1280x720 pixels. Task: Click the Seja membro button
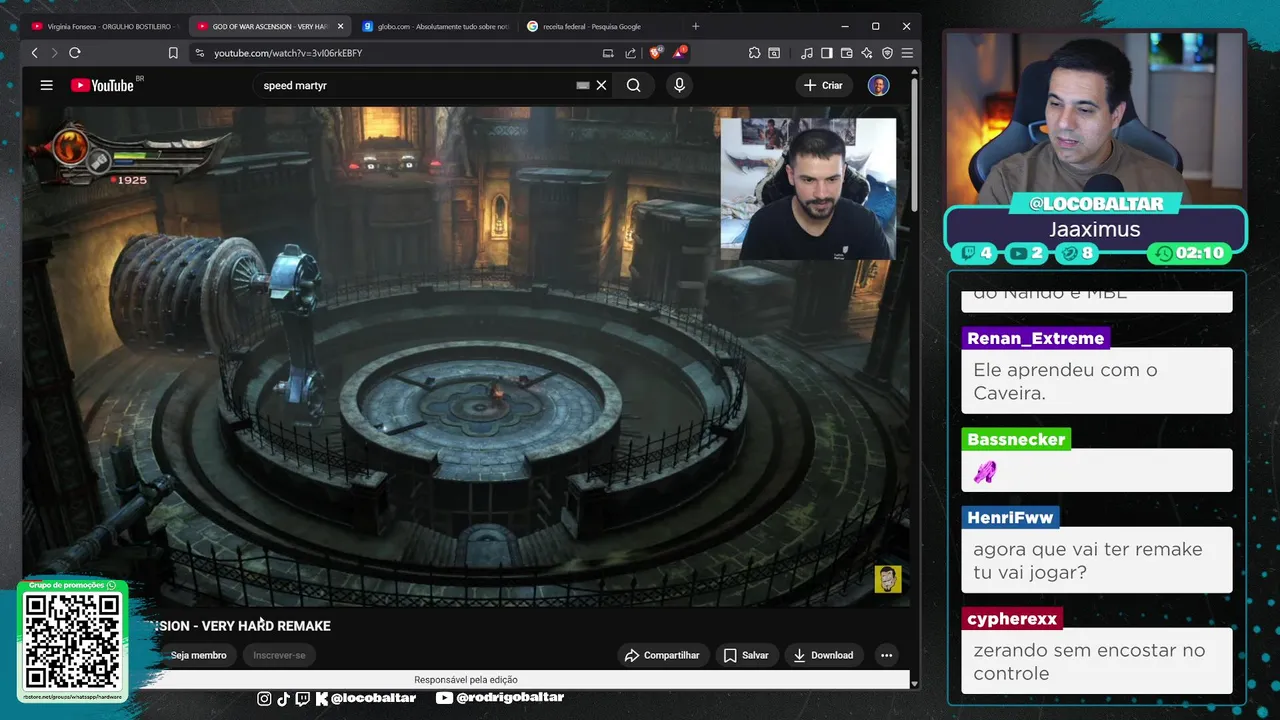pyautogui.click(x=198, y=655)
